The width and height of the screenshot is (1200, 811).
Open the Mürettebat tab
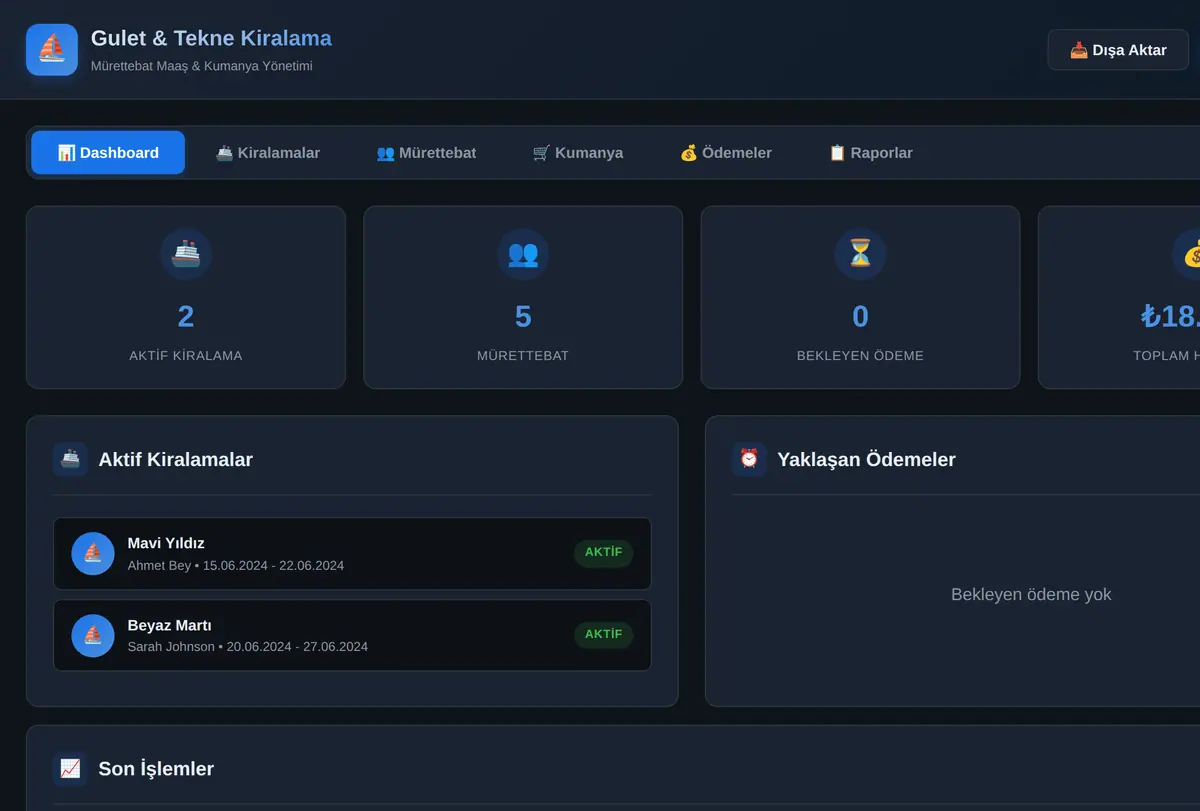pos(426,153)
